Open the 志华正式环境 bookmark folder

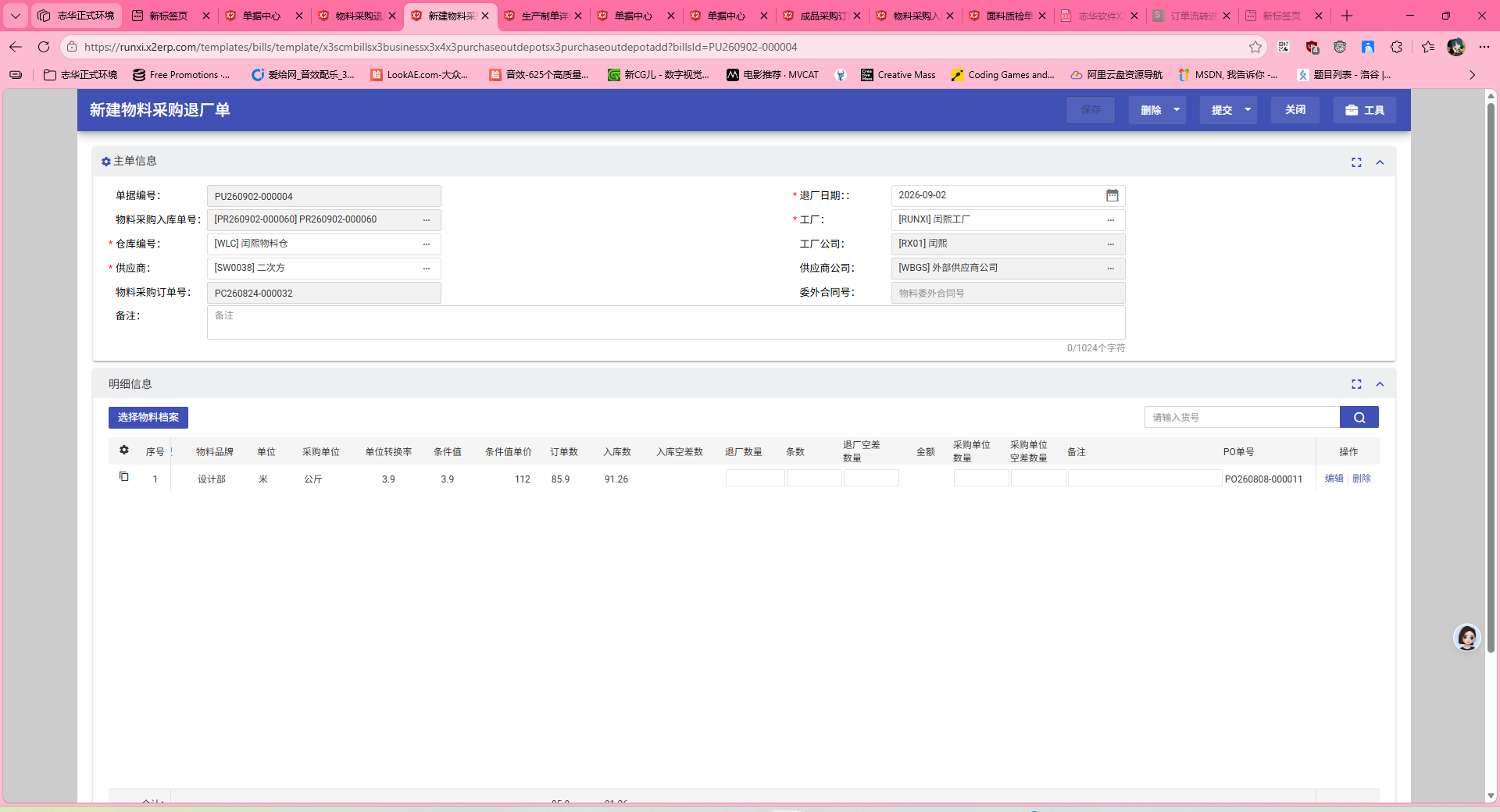[80, 75]
